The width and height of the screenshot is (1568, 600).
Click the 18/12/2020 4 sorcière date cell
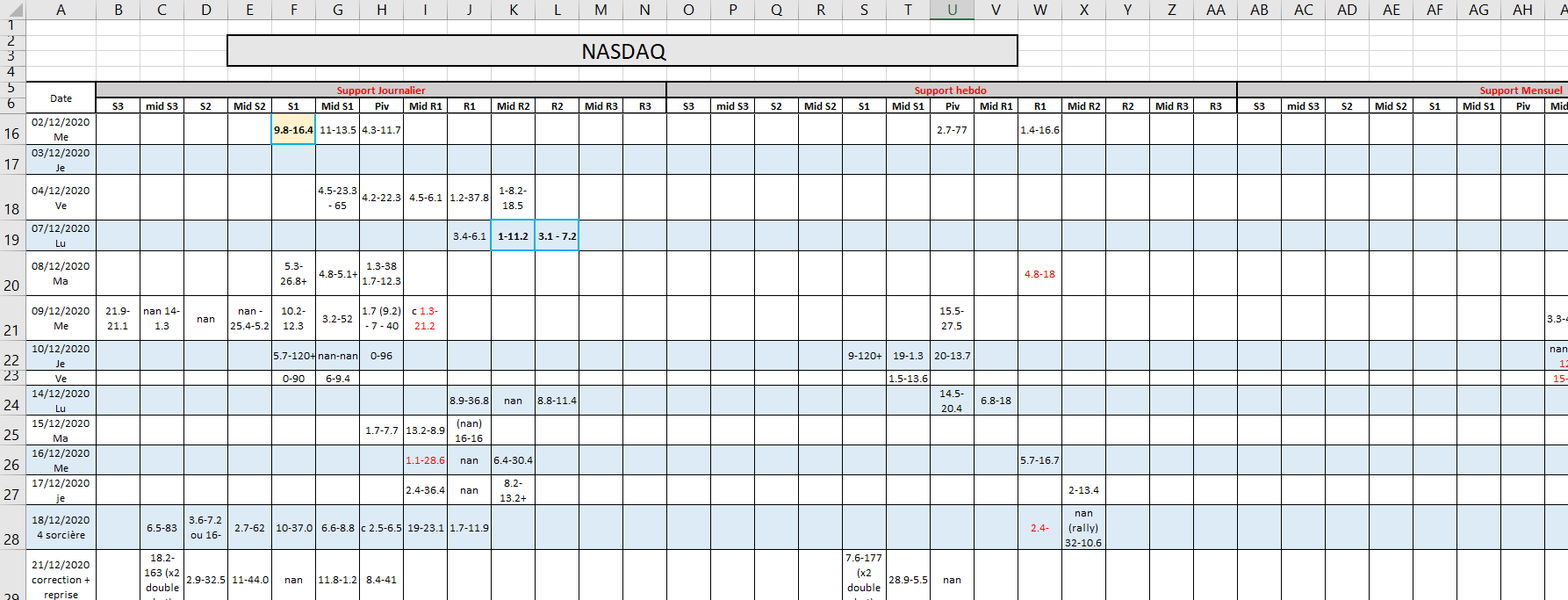(x=61, y=527)
